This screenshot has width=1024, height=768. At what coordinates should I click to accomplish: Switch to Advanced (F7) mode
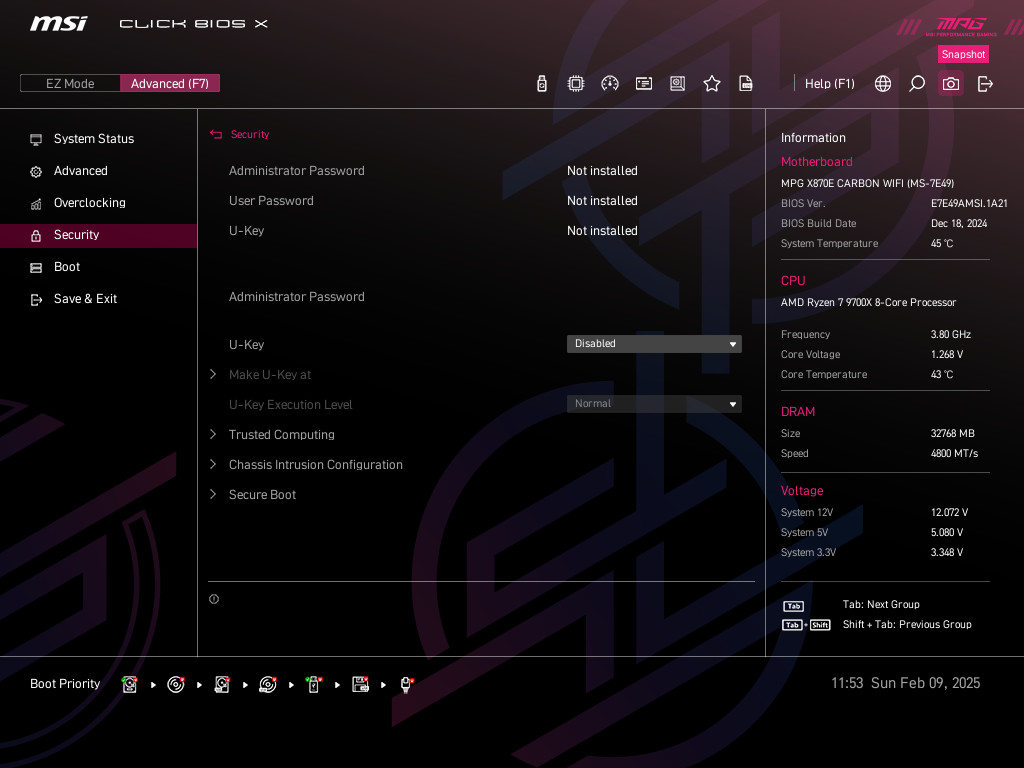tap(170, 84)
